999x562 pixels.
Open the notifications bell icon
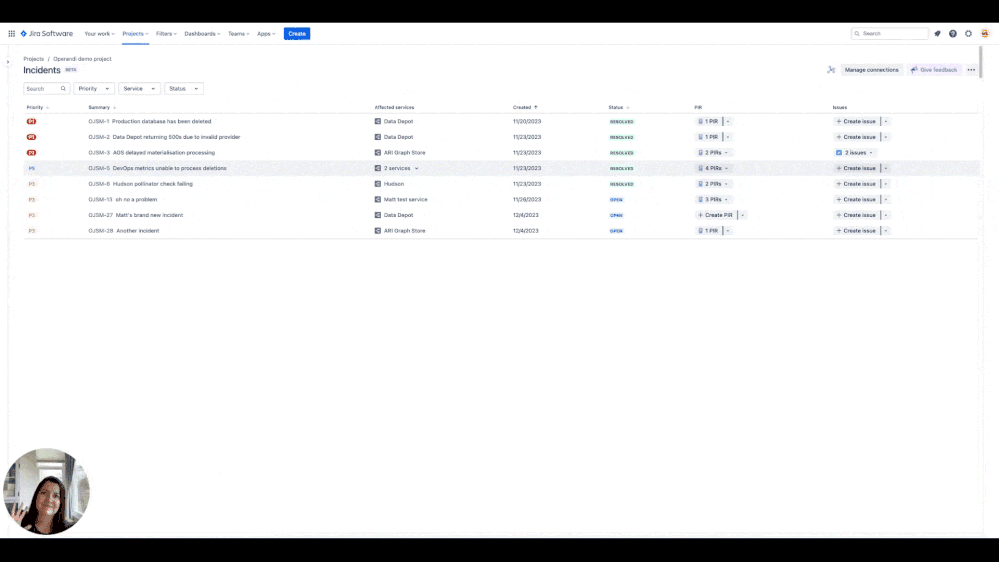(x=937, y=34)
